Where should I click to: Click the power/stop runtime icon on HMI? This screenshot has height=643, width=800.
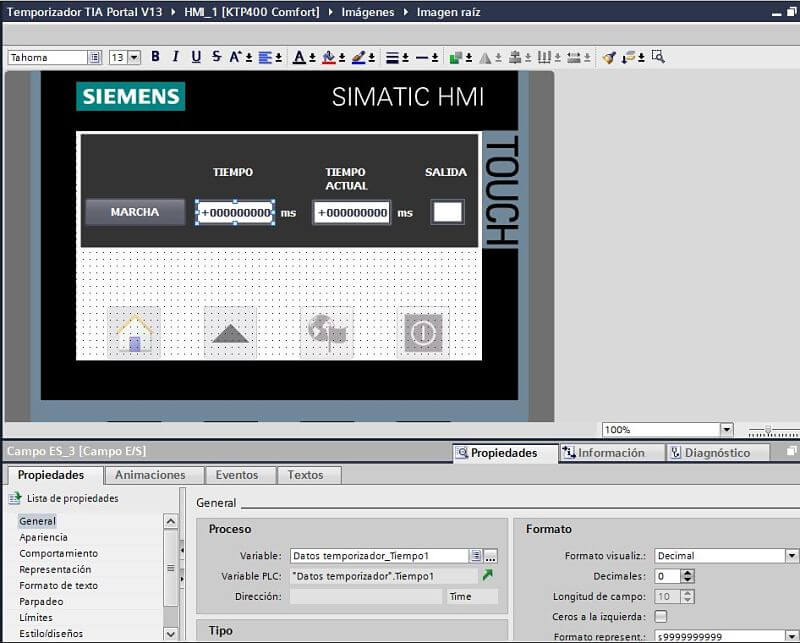click(x=423, y=333)
